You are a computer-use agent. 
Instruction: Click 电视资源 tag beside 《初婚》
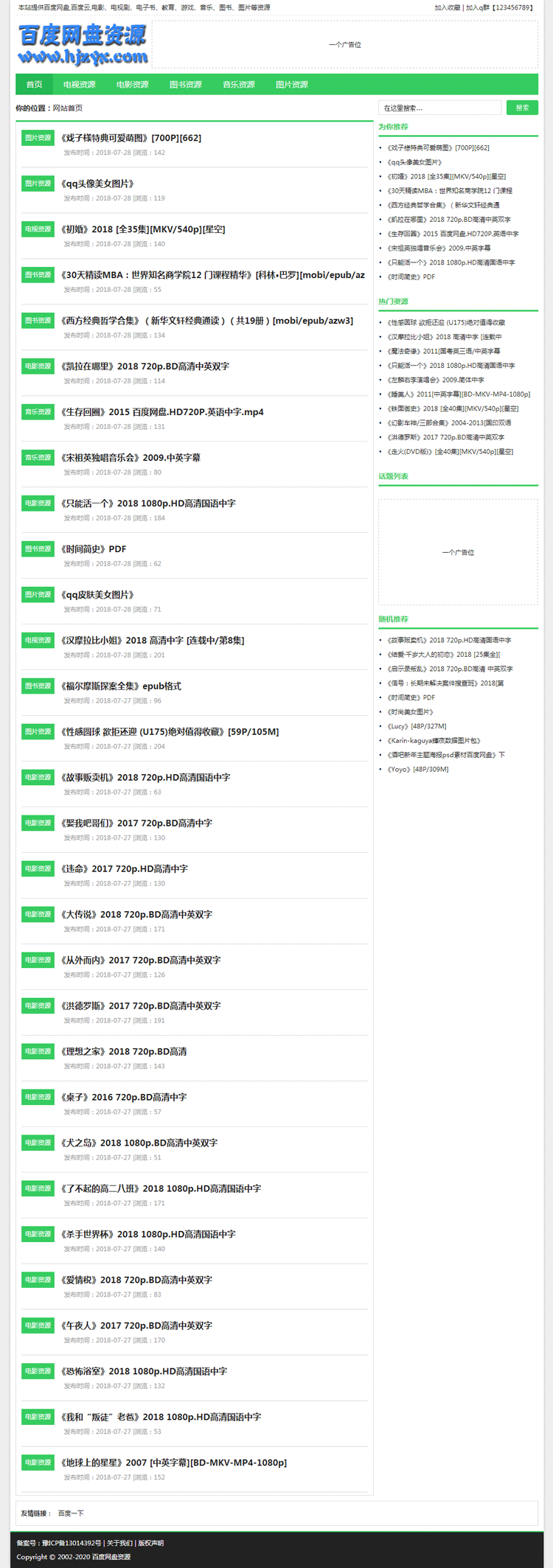click(38, 229)
